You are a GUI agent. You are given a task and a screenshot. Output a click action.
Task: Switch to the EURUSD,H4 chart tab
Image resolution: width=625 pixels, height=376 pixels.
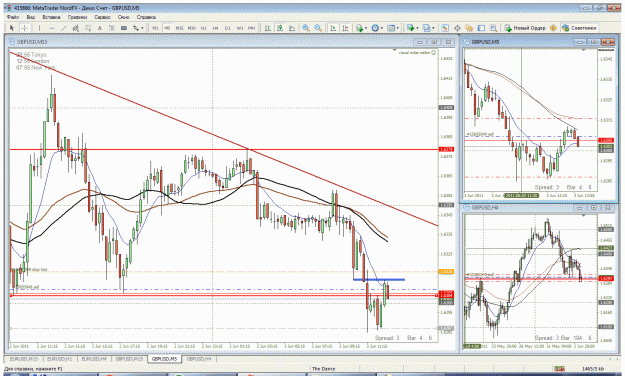click(x=94, y=359)
